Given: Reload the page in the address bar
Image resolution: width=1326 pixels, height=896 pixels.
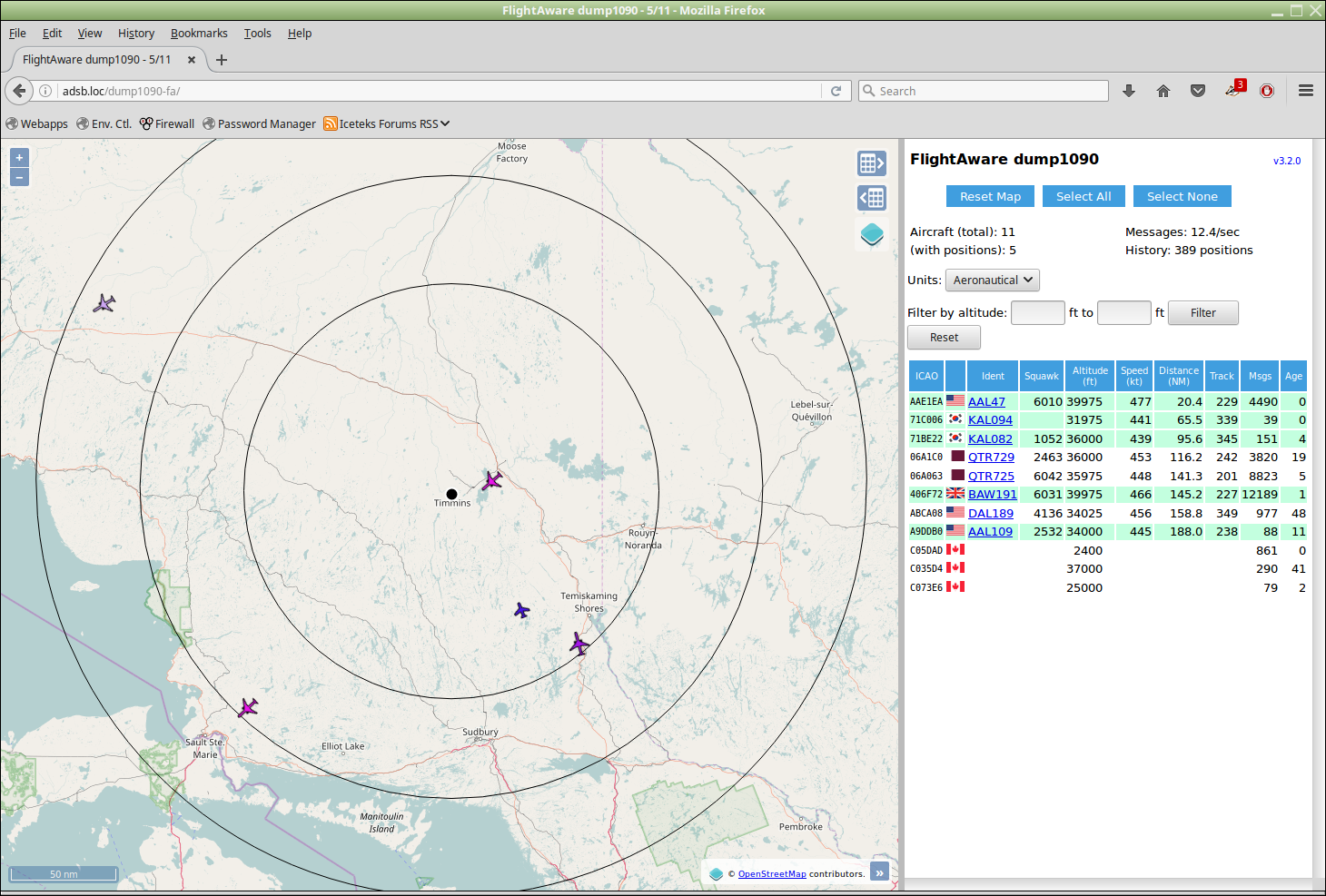Looking at the screenshot, I should [x=836, y=91].
